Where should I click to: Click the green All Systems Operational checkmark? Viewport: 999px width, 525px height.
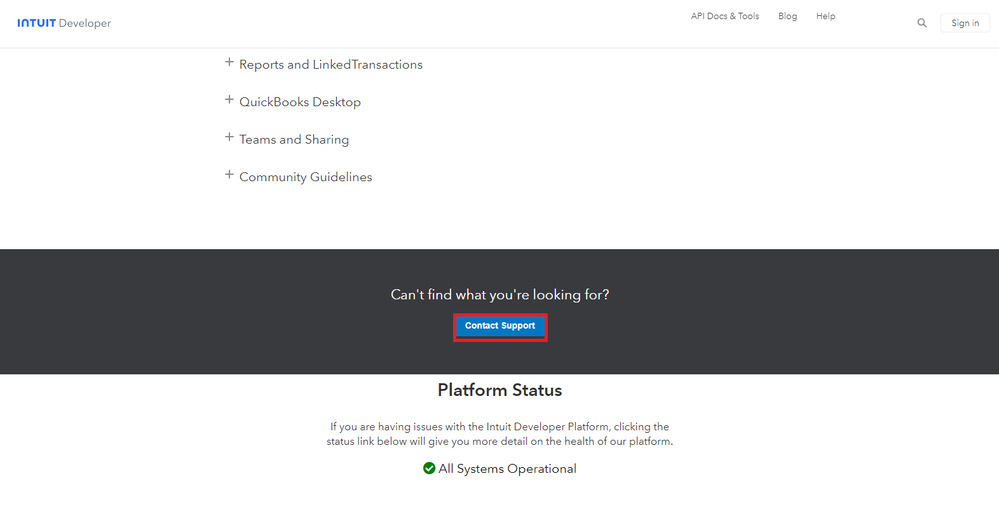[x=429, y=468]
